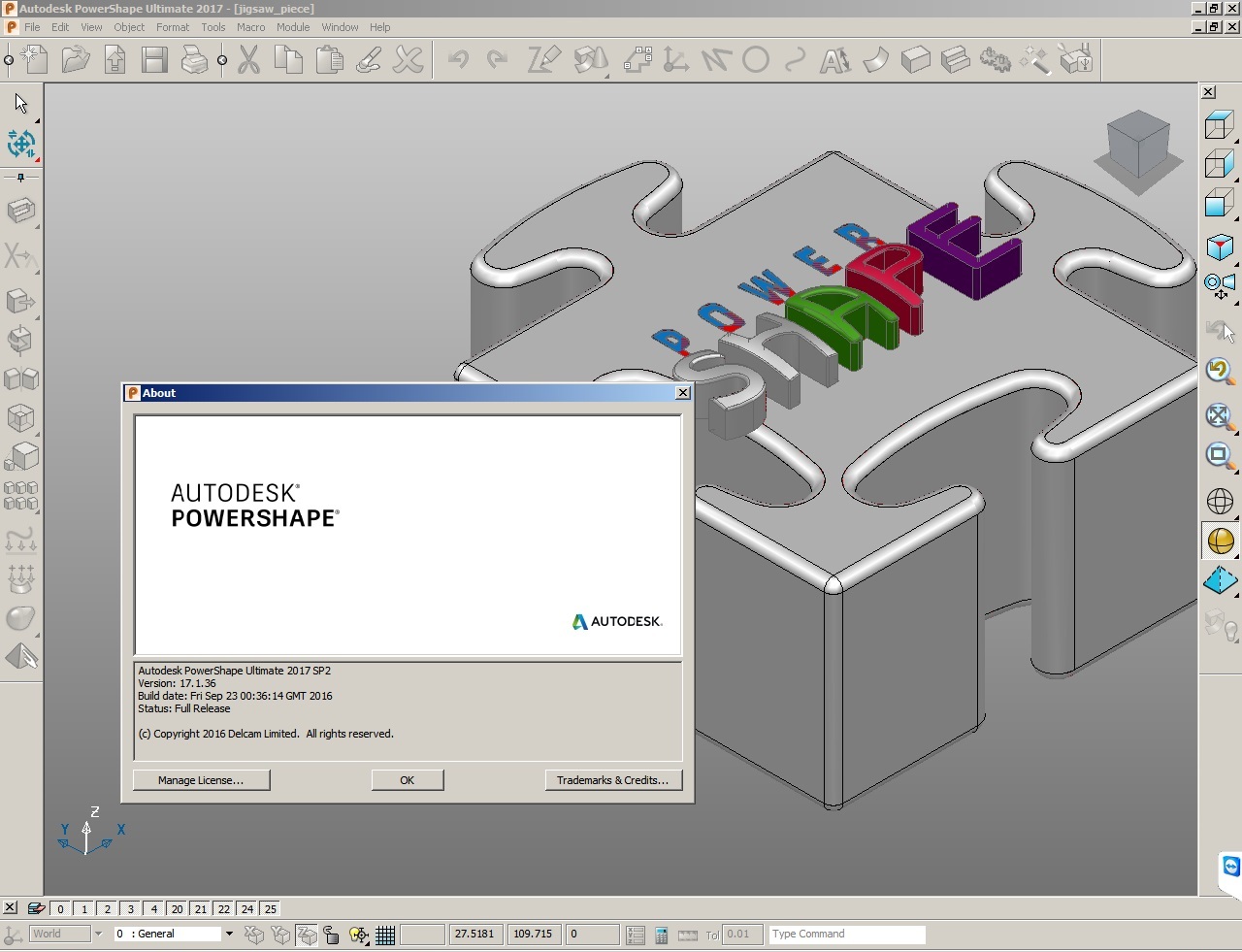Toggle wireframe globe shading mode
The width and height of the screenshot is (1242, 952).
[1220, 501]
